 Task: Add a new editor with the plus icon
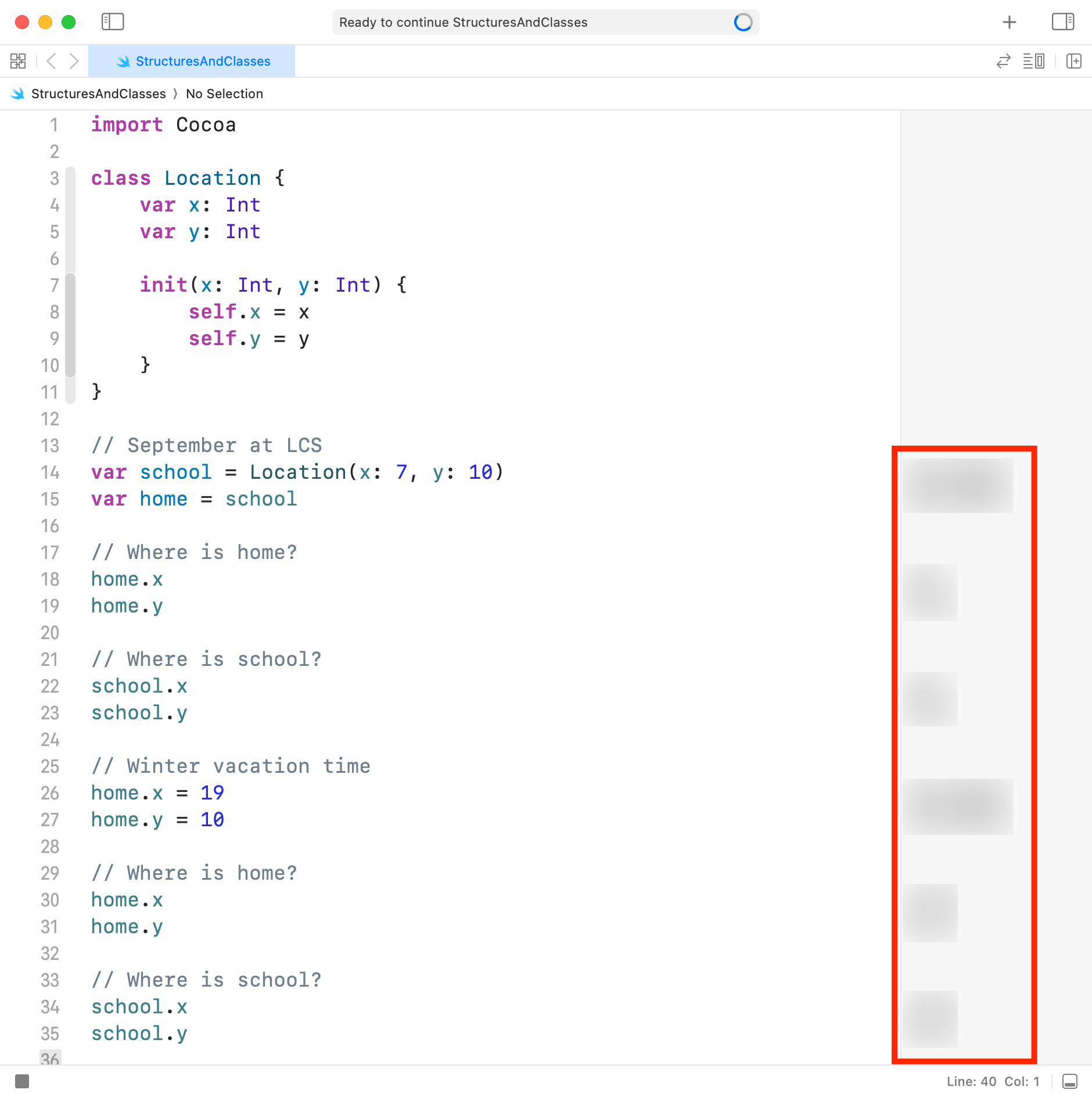(1072, 61)
